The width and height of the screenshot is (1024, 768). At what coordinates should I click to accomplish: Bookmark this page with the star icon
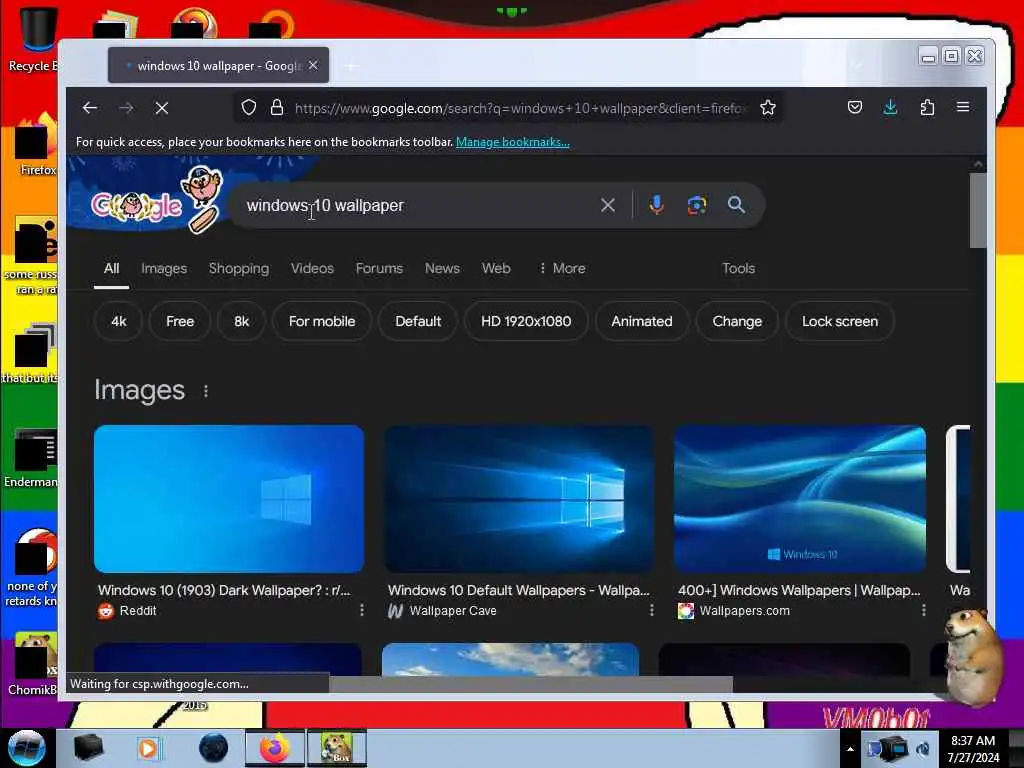click(768, 108)
